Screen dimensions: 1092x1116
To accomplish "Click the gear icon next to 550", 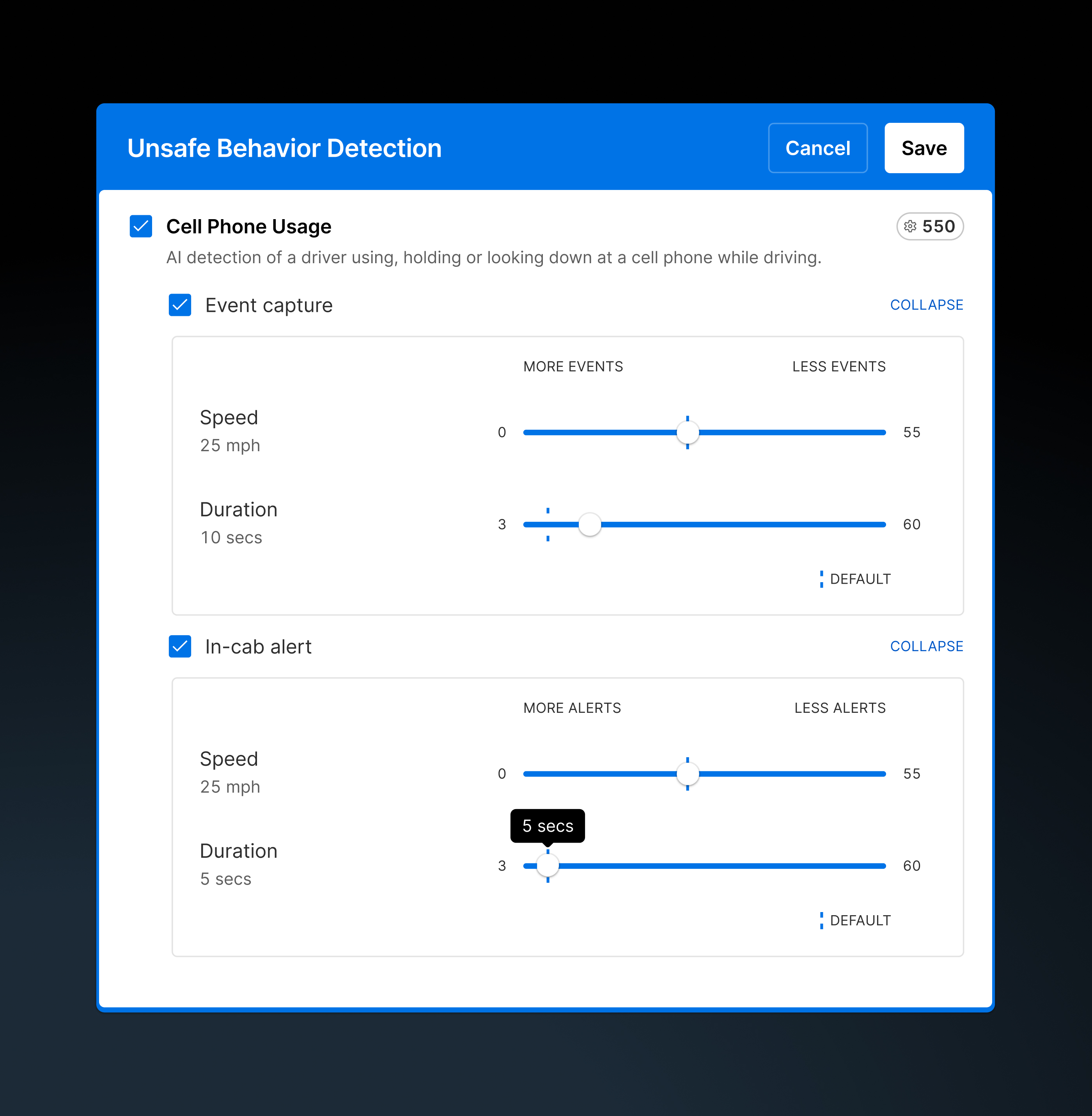I will [909, 227].
